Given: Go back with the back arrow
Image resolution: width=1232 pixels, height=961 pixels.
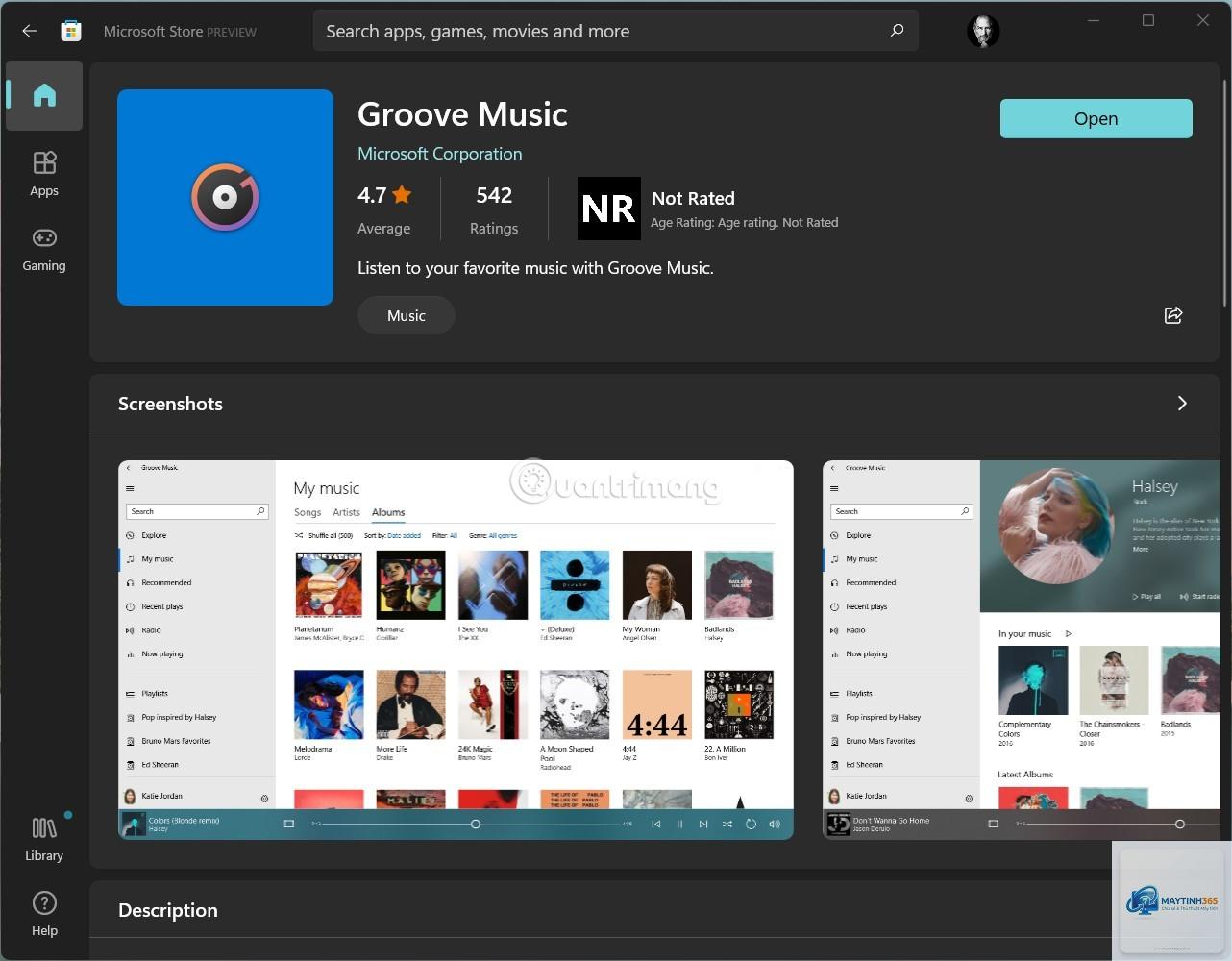Looking at the screenshot, I should 30,31.
